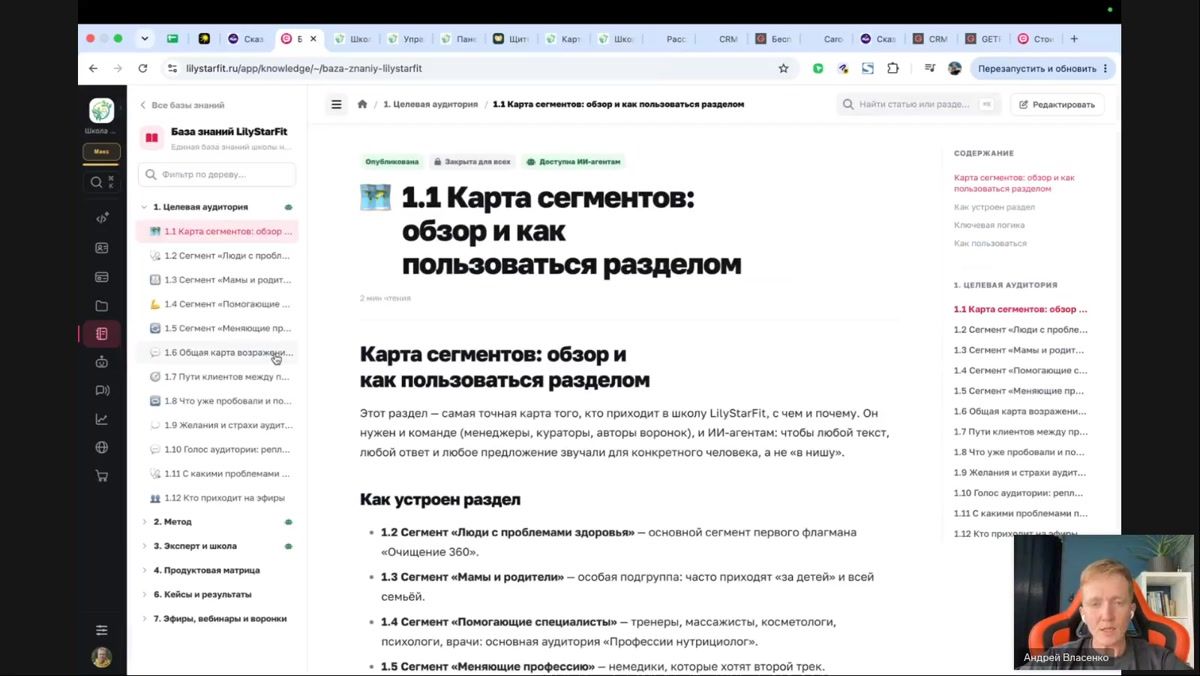The width and height of the screenshot is (1200, 676).
Task: Open '1.10 Голос аудитории' tree item
Action: [217, 450]
